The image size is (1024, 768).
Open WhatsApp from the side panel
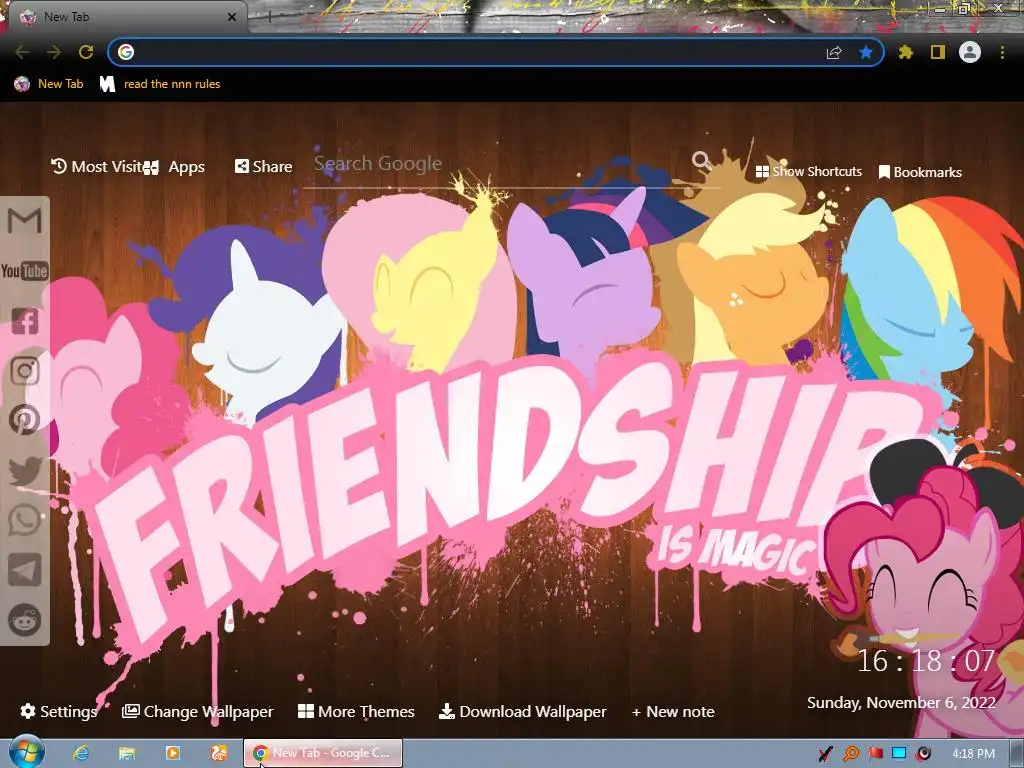(x=25, y=520)
